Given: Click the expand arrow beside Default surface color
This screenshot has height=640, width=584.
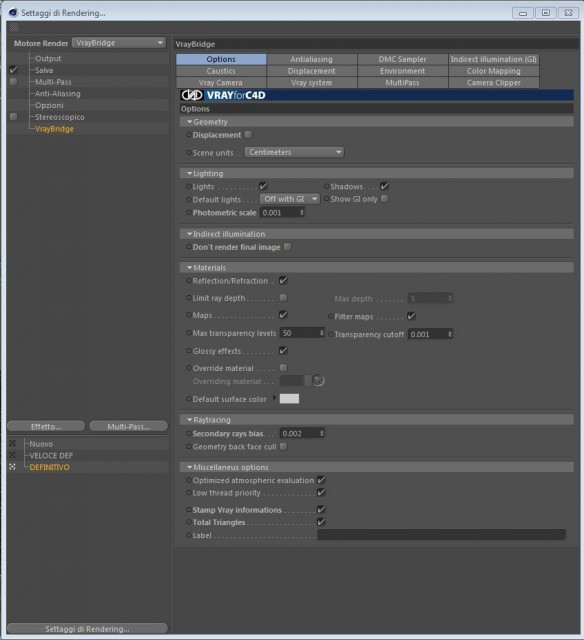Looking at the screenshot, I should point(274,398).
